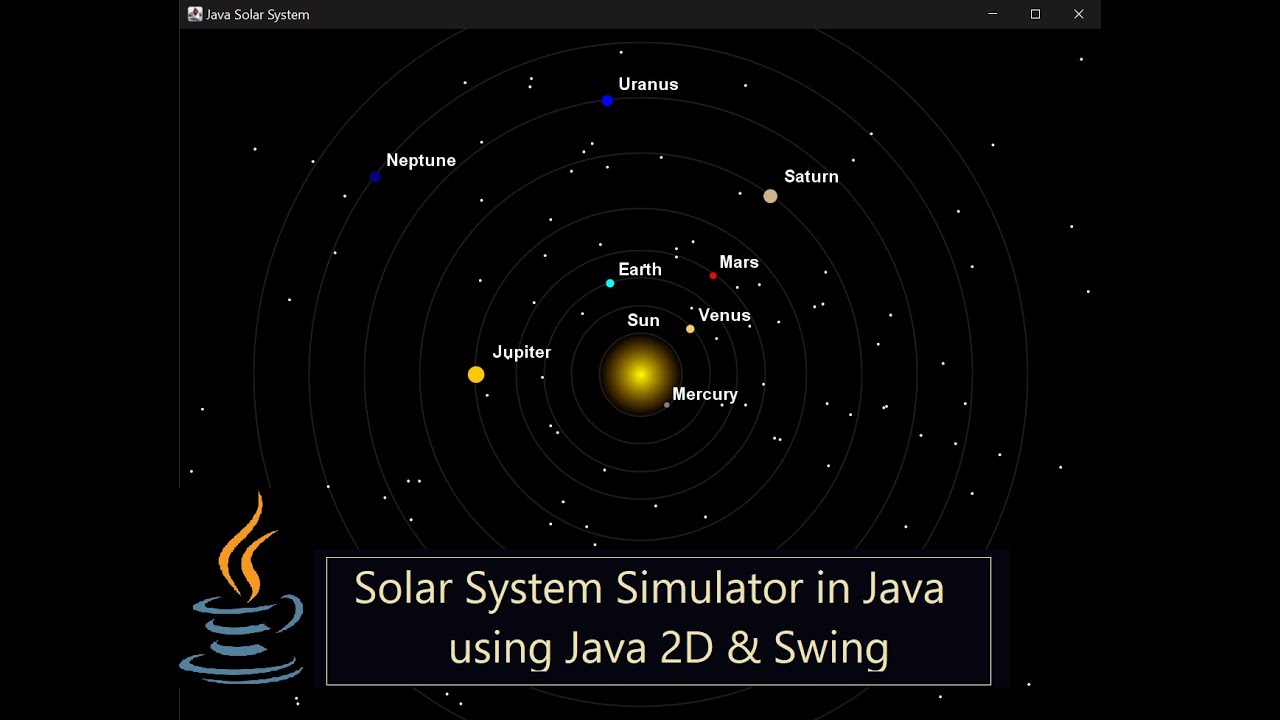Click the "Java Solar System" window title
This screenshot has width=1280, height=720.
coord(257,14)
